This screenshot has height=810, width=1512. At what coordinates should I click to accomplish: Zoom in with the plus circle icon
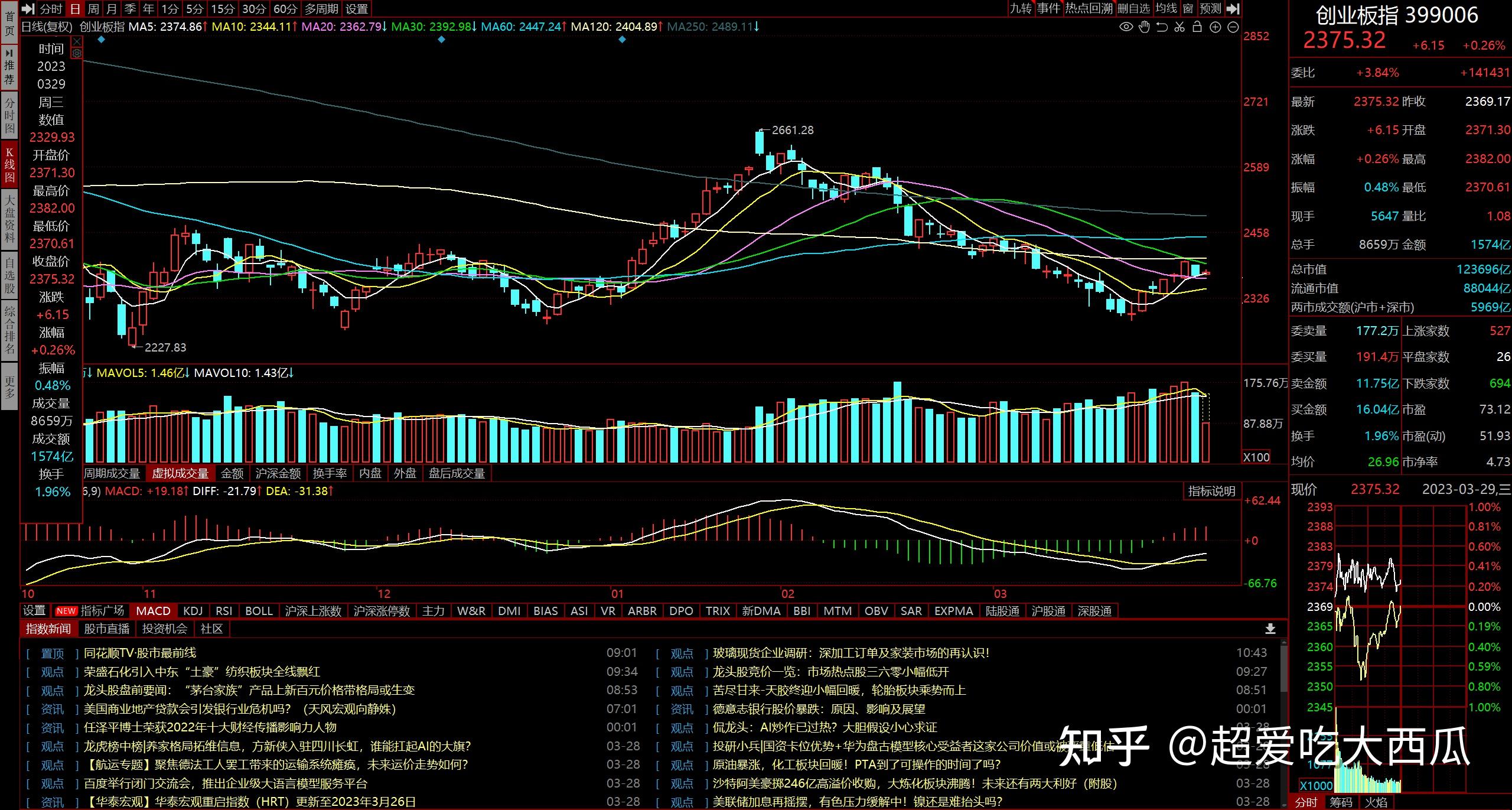pyautogui.click(x=1216, y=27)
